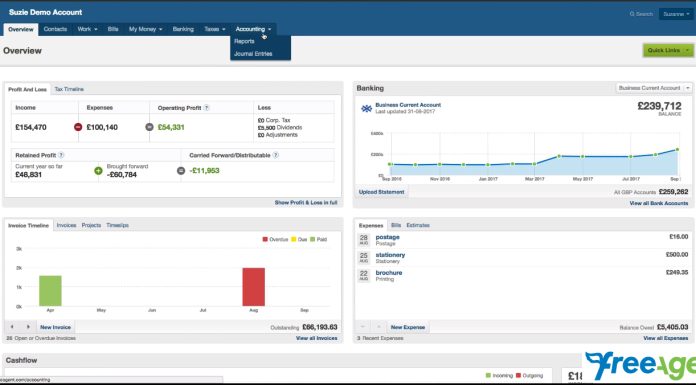Image resolution: width=696 pixels, height=385 pixels.
Task: Collapse the Accounting dropdown menu
Action: (x=253, y=29)
